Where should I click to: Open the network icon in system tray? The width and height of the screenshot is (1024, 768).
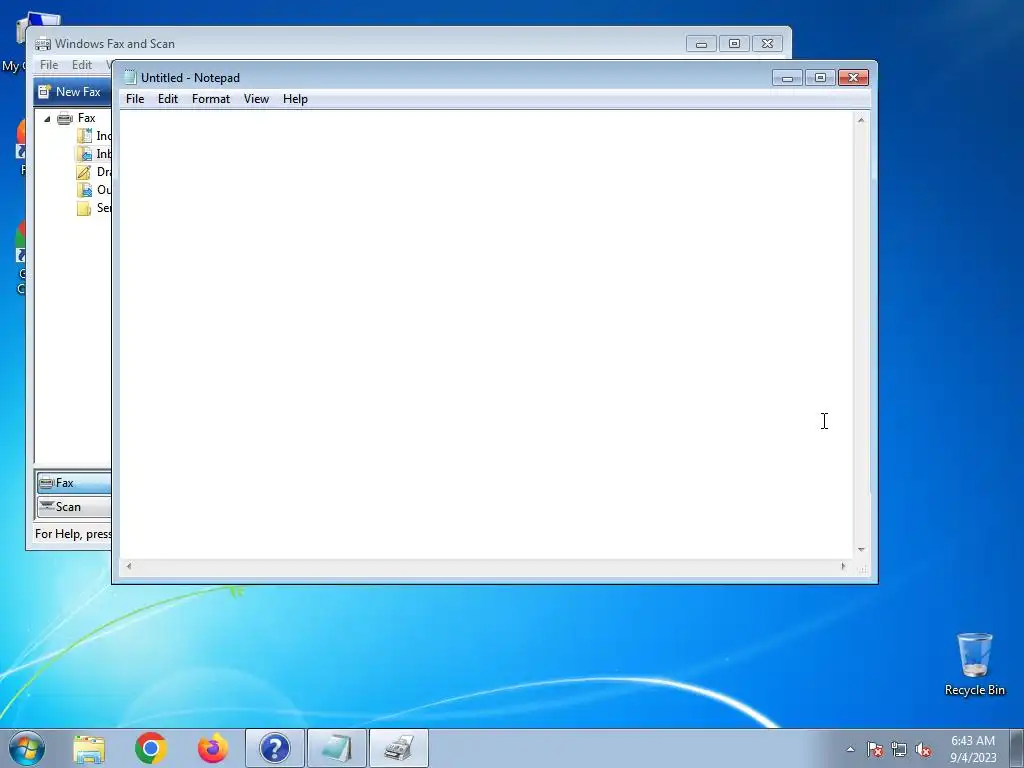point(899,749)
